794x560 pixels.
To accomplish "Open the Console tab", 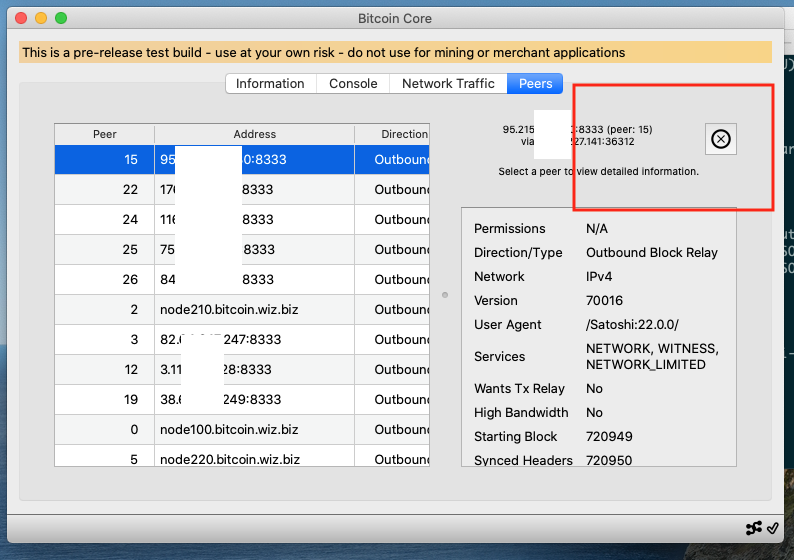I will coord(353,84).
